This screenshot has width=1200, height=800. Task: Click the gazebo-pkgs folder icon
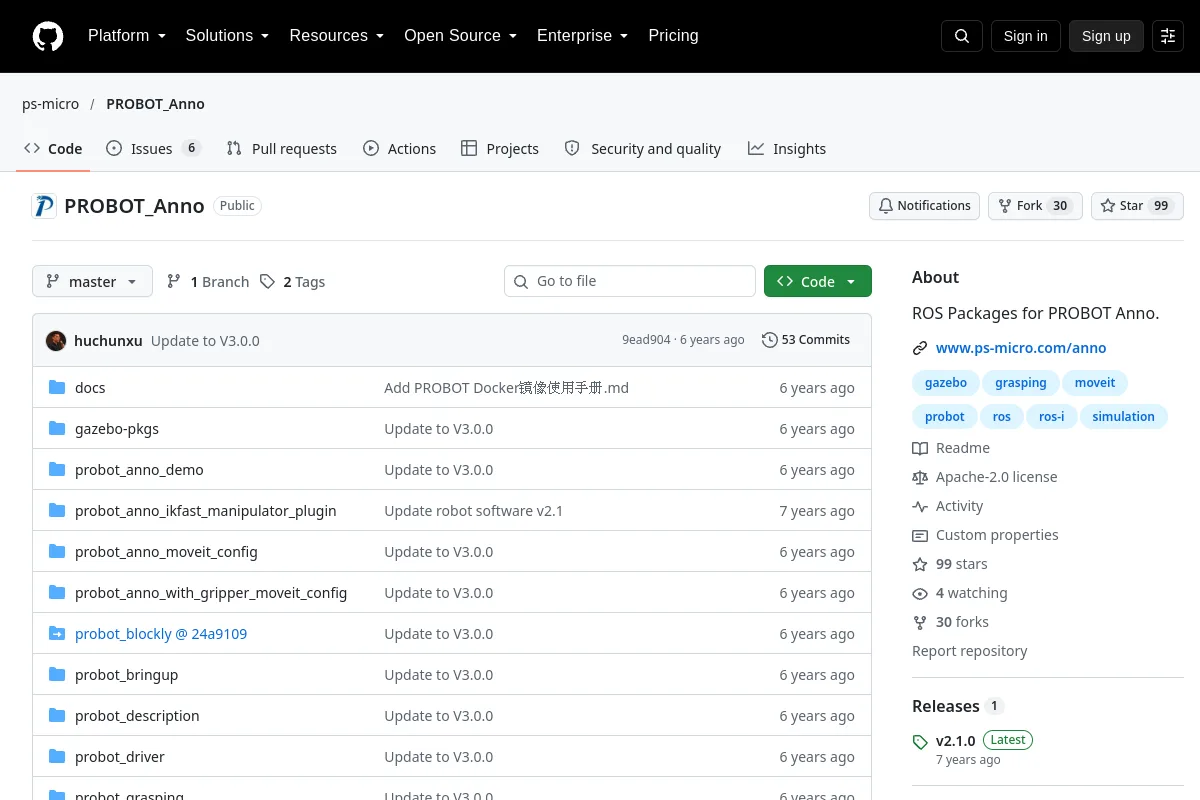pos(57,428)
